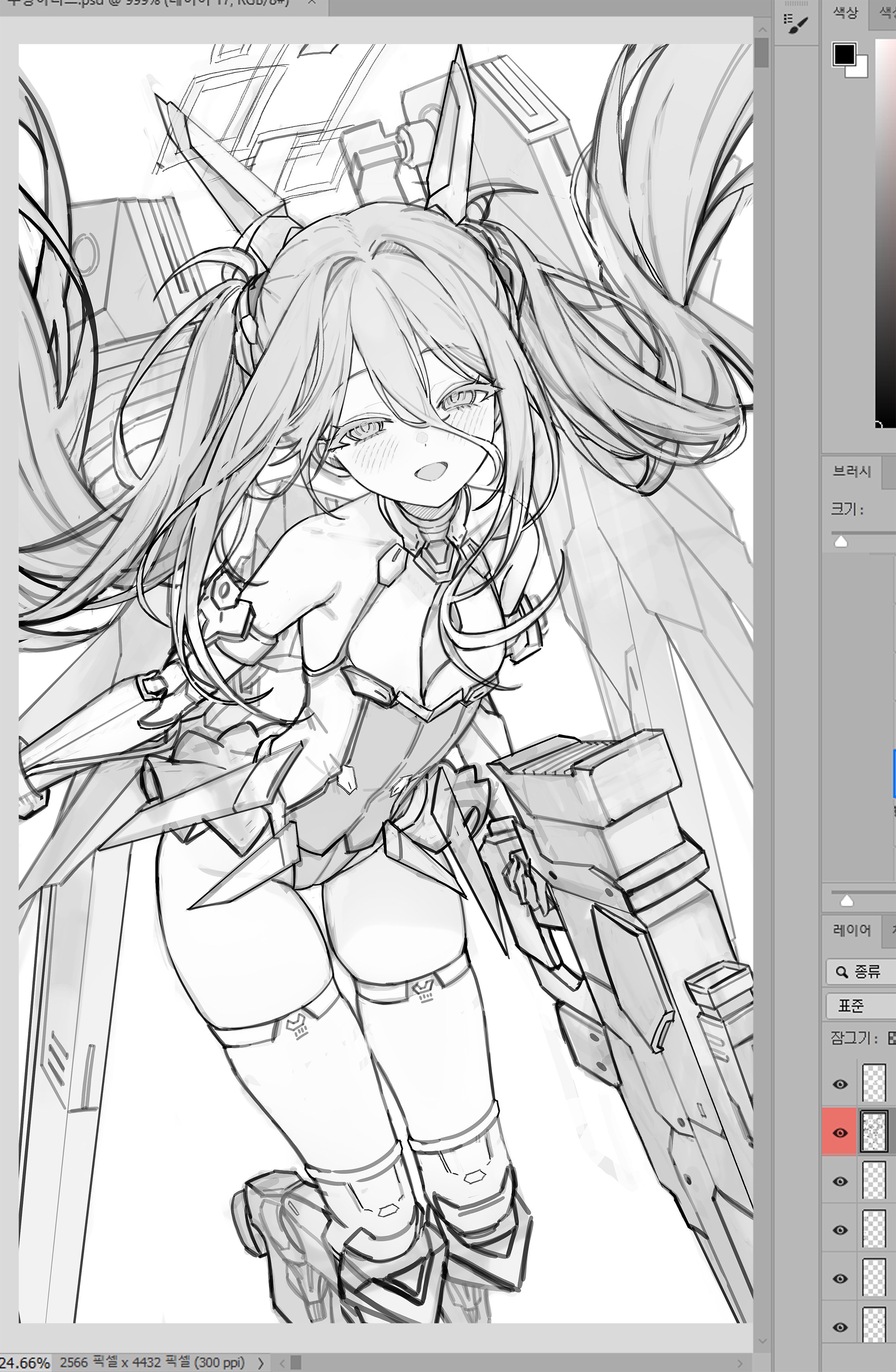Click the black foreground color swatch
The height and width of the screenshot is (1372, 896).
[844, 55]
